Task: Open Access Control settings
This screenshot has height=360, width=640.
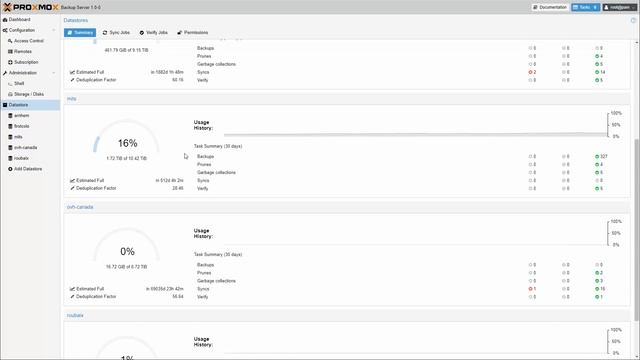Action: [29, 41]
